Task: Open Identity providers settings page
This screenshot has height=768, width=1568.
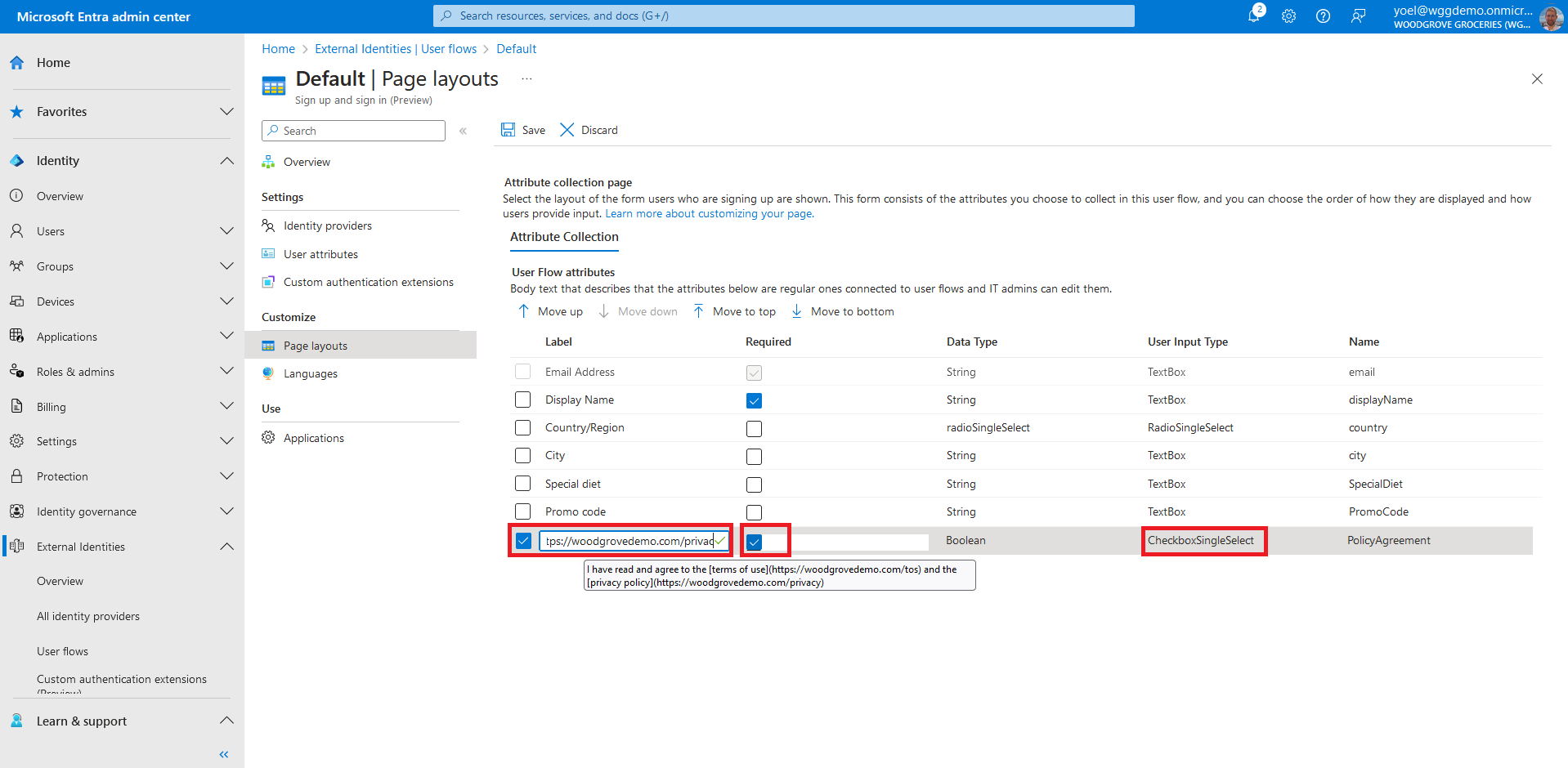Action: 327,225
